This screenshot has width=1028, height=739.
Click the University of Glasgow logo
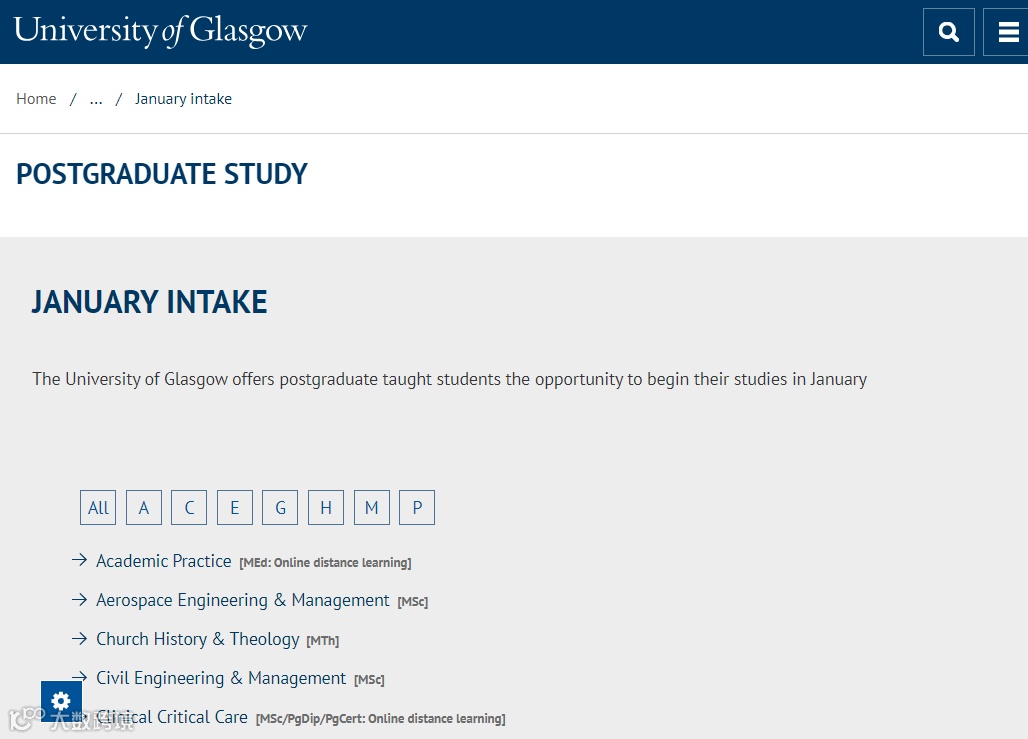click(161, 31)
